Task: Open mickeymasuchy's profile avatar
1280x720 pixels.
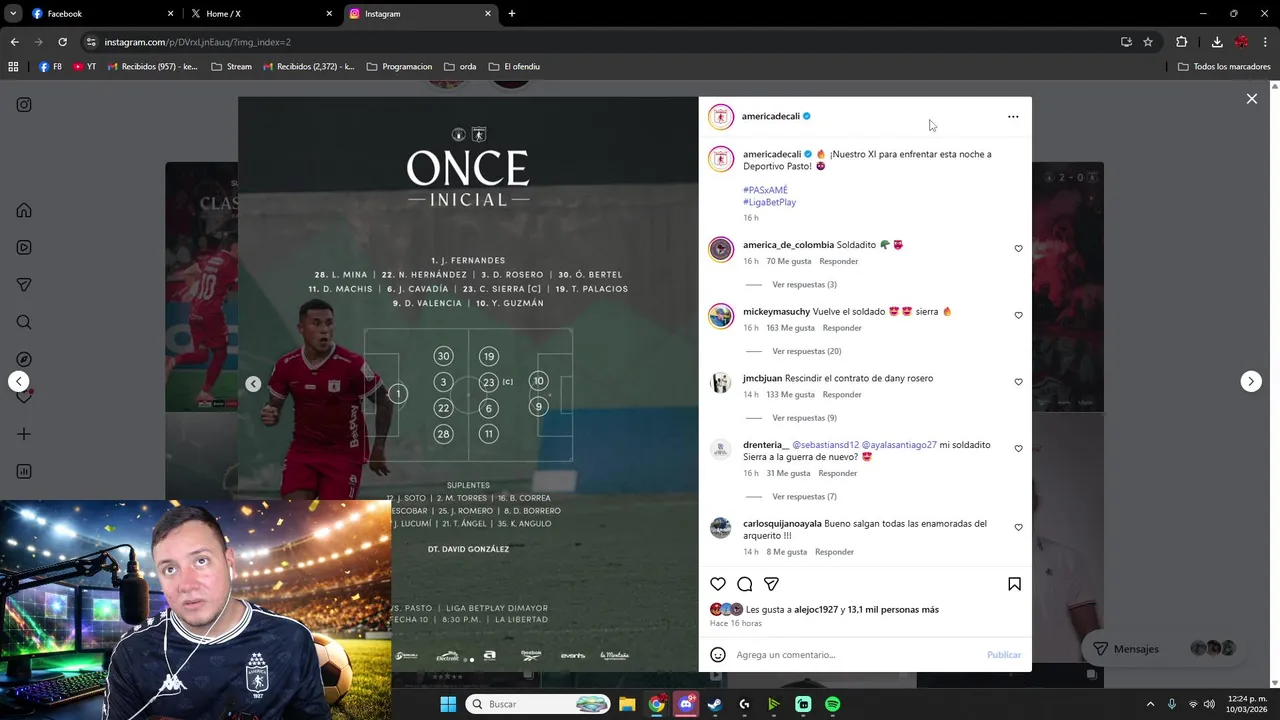Action: click(721, 316)
